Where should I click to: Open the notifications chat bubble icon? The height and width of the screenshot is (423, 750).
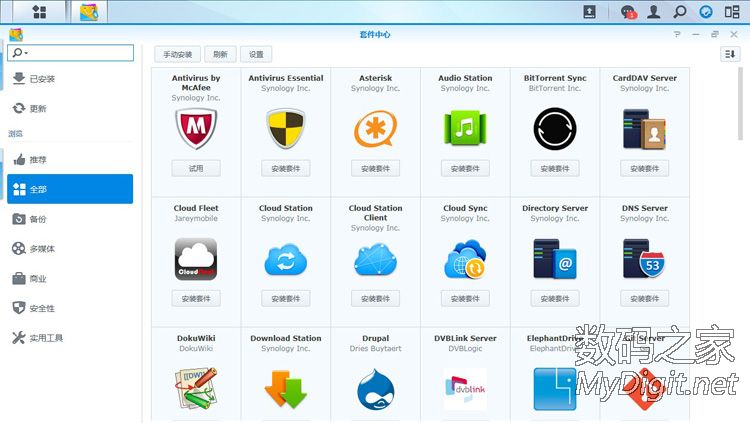click(x=628, y=11)
